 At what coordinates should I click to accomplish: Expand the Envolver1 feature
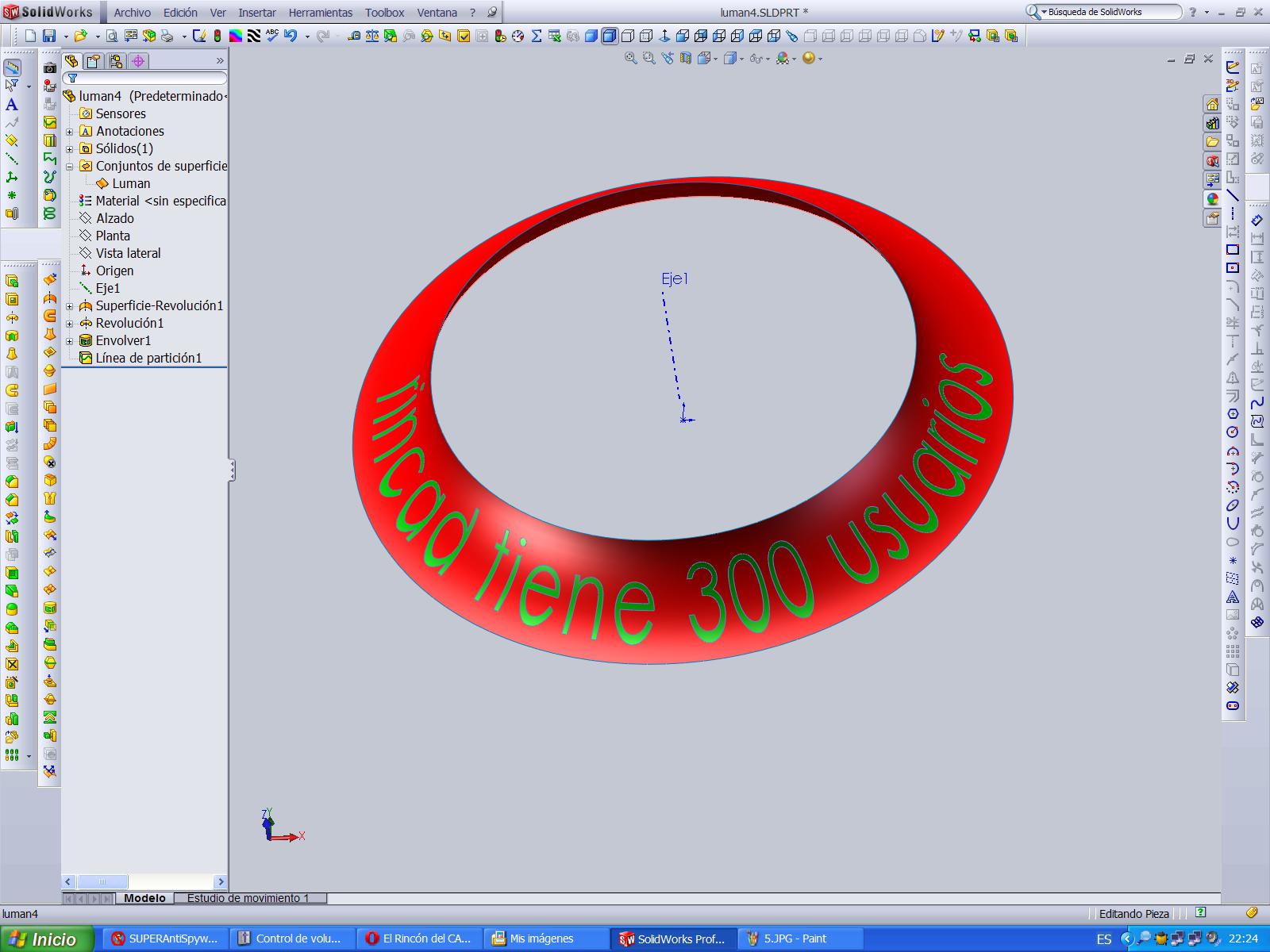coord(69,341)
